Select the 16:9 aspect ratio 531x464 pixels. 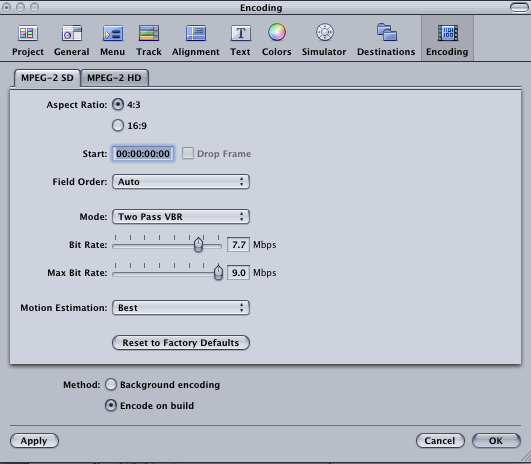click(118, 126)
